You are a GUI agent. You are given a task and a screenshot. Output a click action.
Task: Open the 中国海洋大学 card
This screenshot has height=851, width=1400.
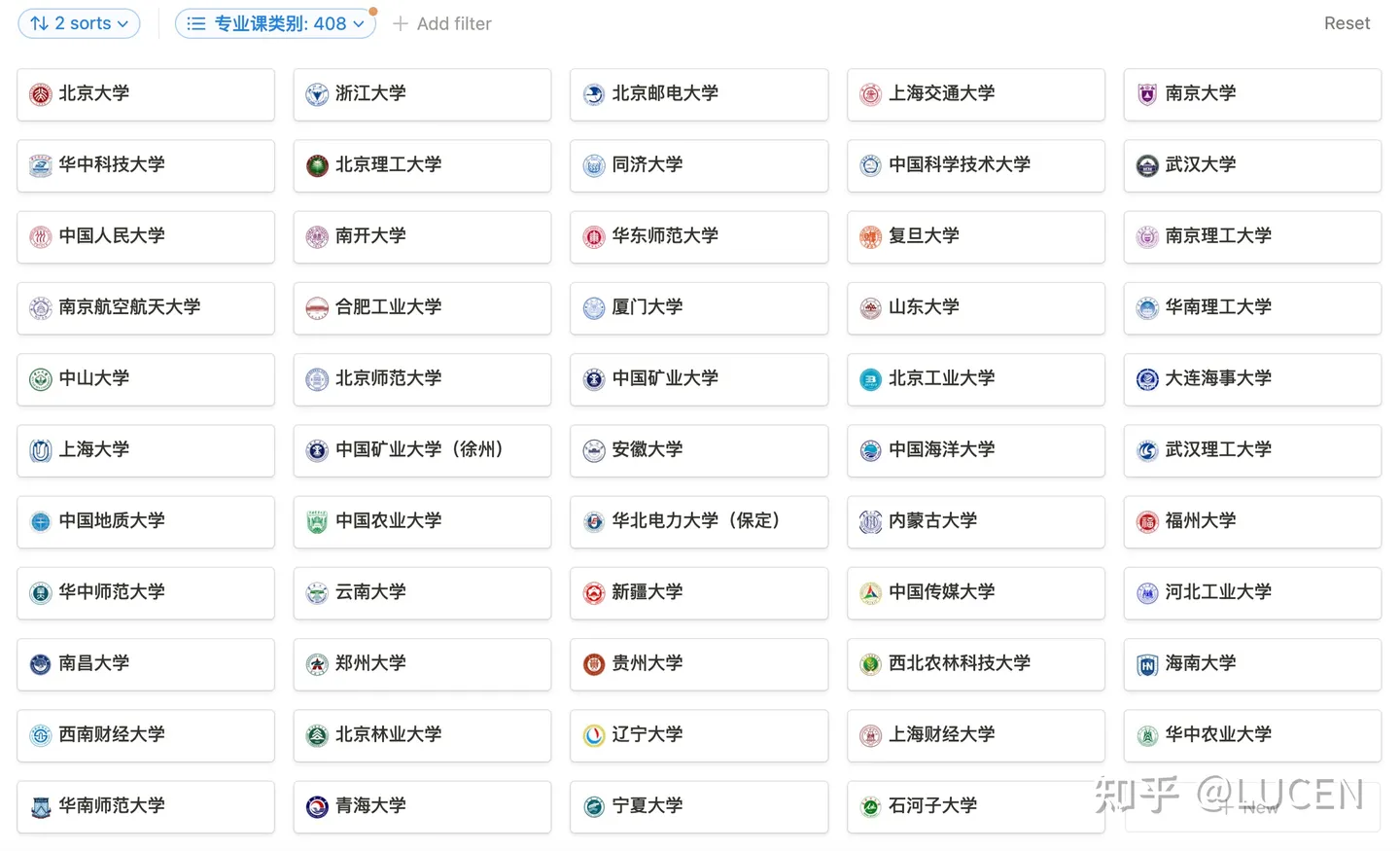976,450
